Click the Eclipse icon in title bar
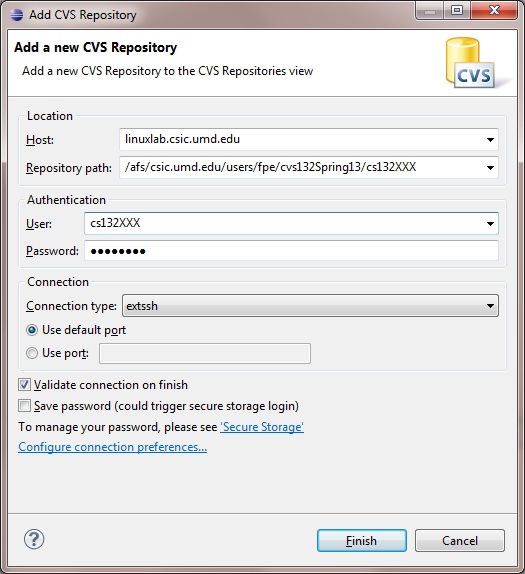 point(16,15)
